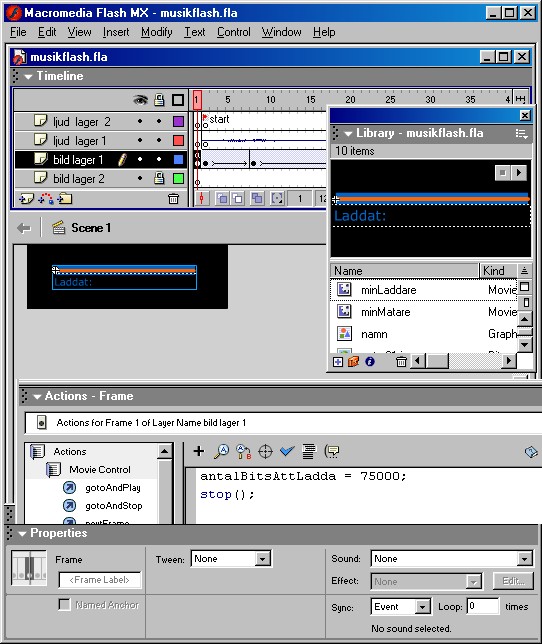Click the New Folder icon in Library
The height and width of the screenshot is (644, 542).
click(353, 362)
